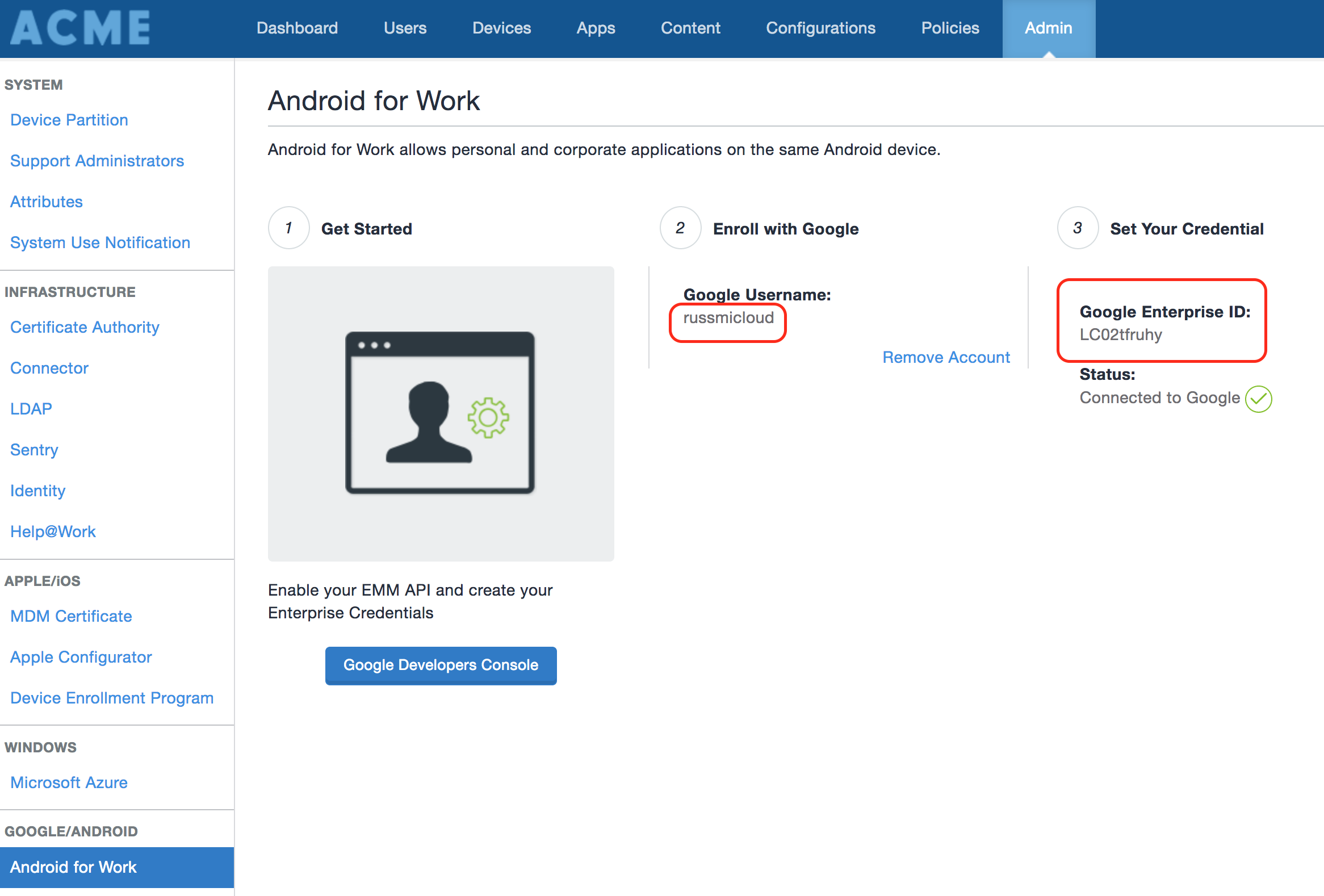Click the user-with-gear illustration
1324x896 pixels.
[x=441, y=413]
